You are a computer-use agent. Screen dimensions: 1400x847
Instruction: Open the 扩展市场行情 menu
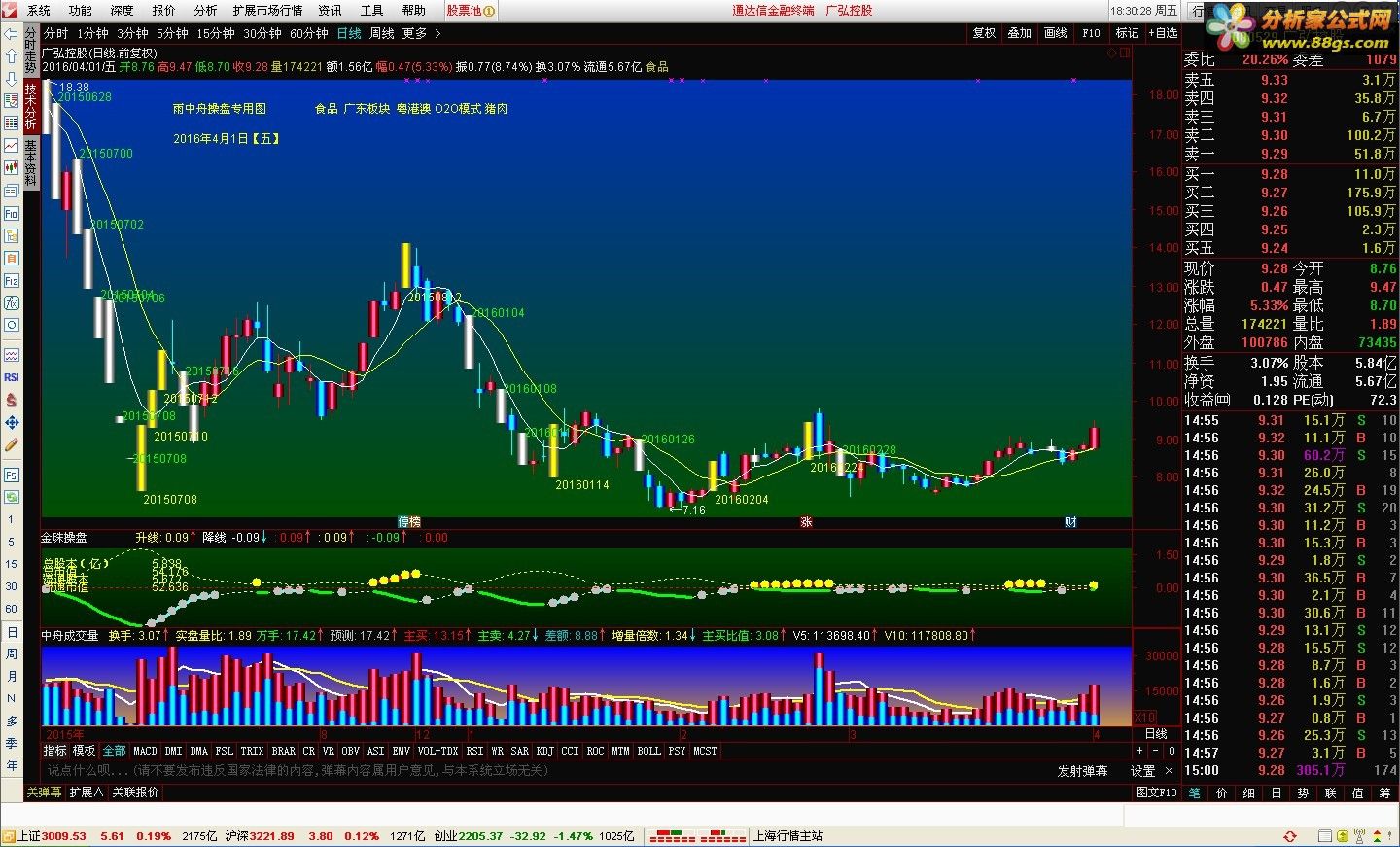pyautogui.click(x=267, y=10)
